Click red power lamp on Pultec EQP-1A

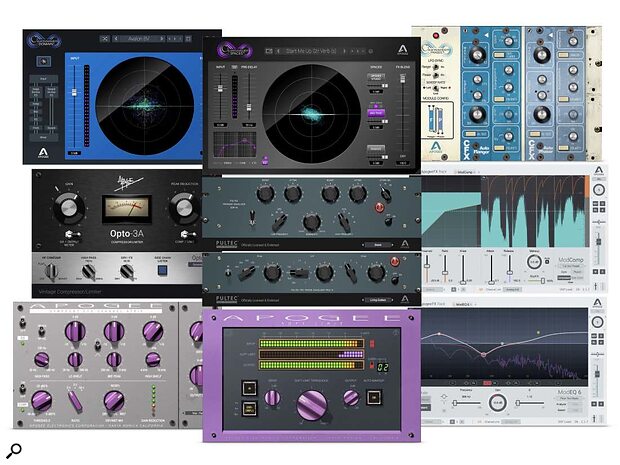point(379,208)
